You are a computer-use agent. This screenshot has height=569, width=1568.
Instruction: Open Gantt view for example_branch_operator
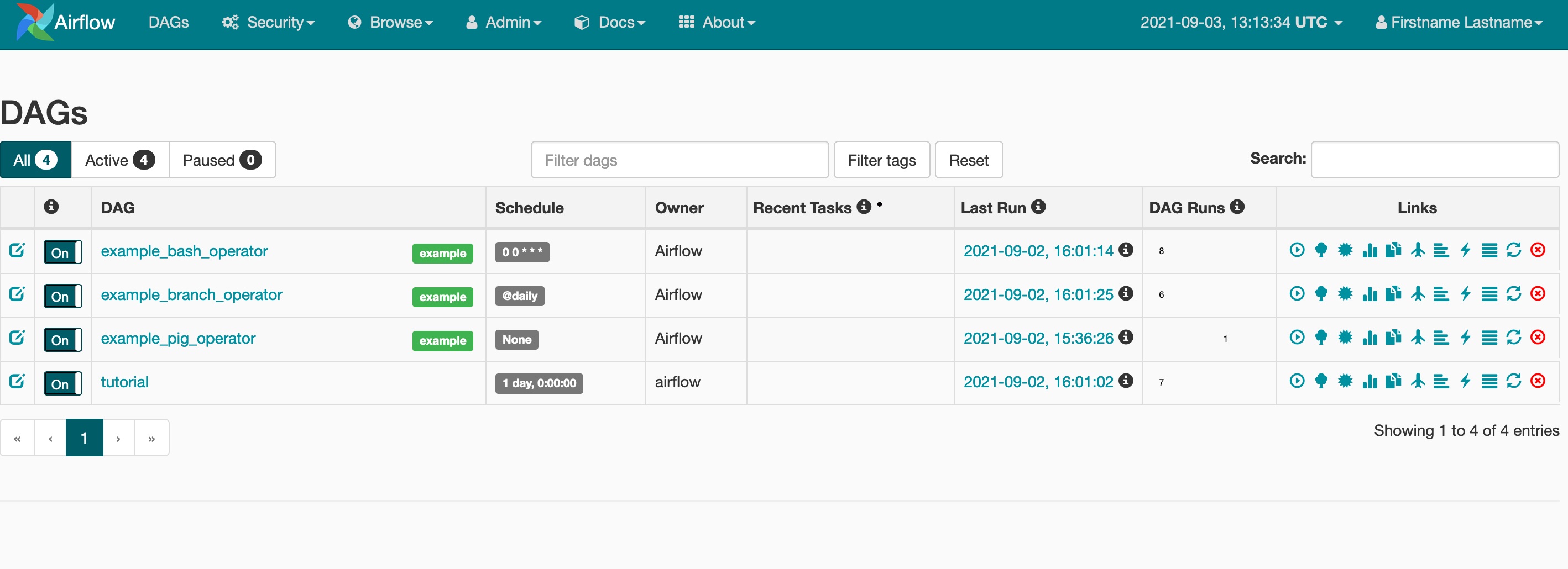click(x=1441, y=294)
